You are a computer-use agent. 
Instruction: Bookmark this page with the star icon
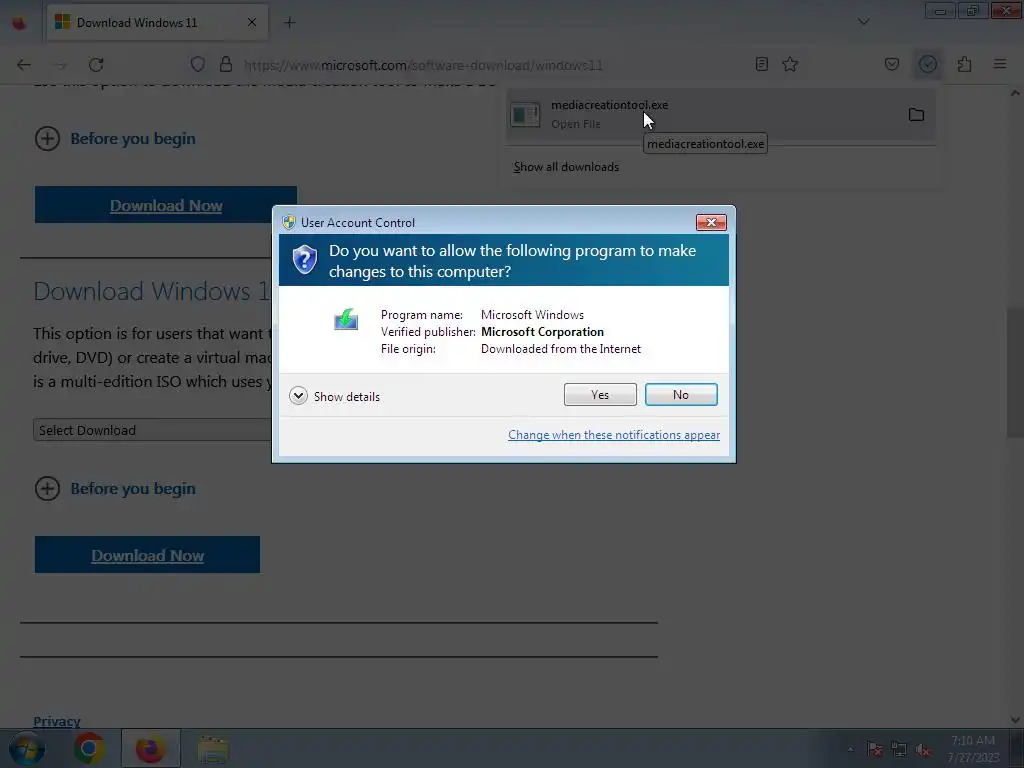coord(790,64)
